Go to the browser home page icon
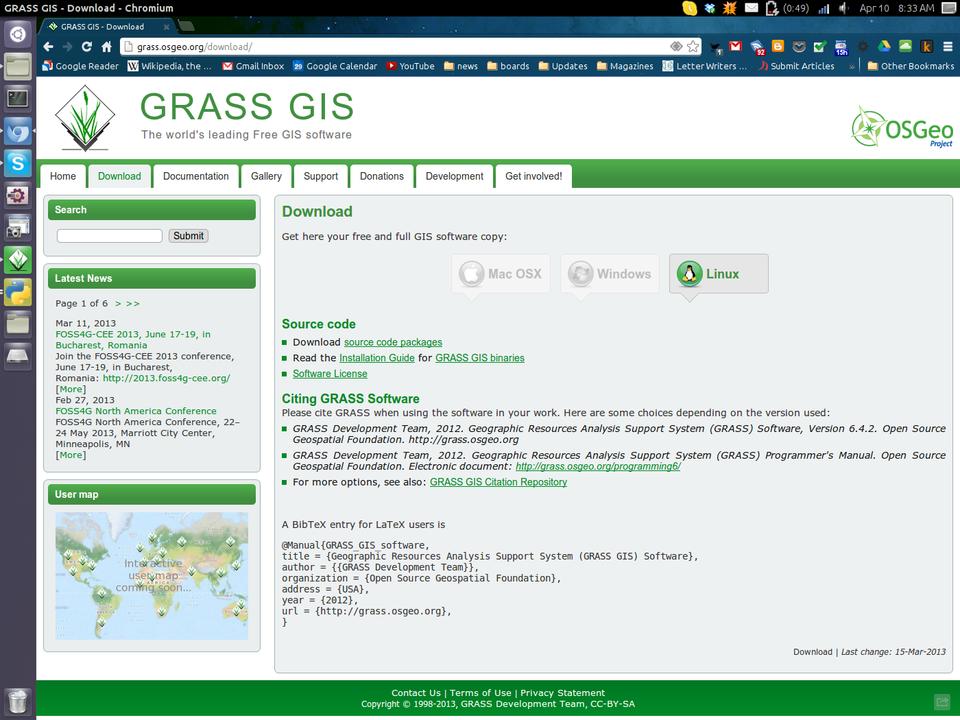 tap(107, 47)
